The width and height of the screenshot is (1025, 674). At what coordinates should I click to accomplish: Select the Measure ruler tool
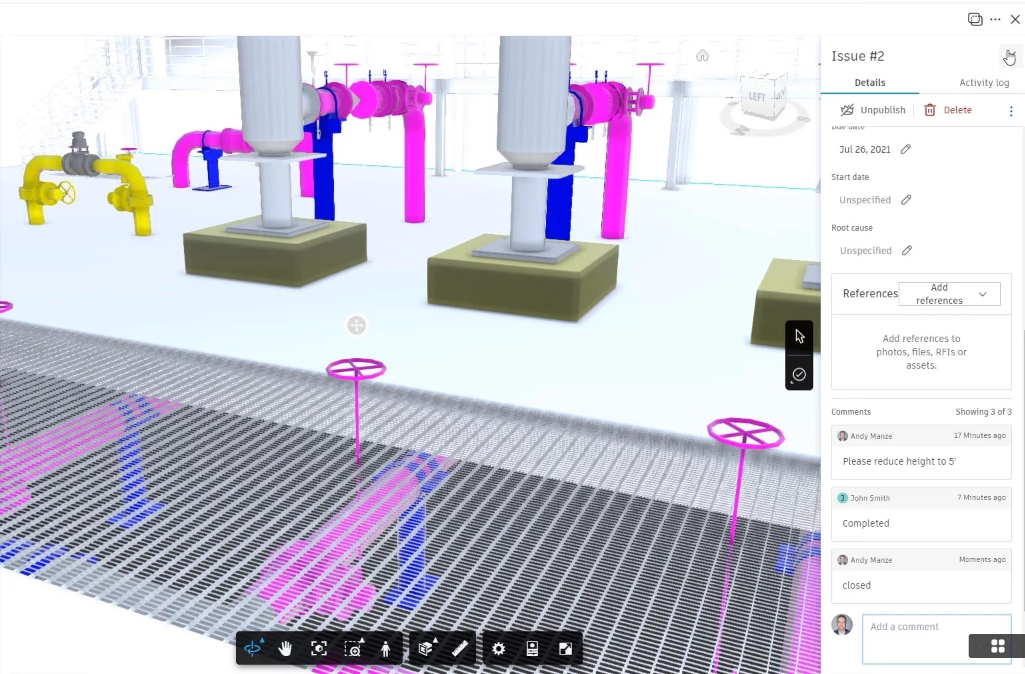tap(460, 648)
